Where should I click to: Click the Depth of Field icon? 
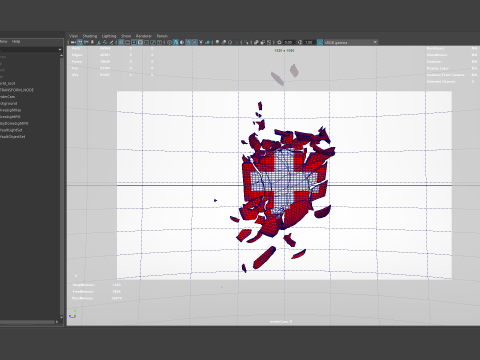[x=236, y=42]
